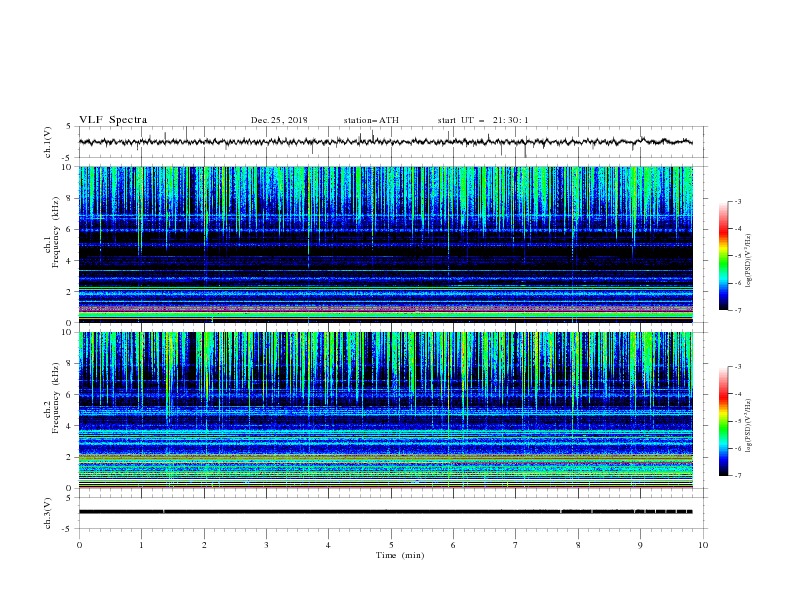
Task: Select the "start UT = 21:30:1" text
Action: pos(483,120)
